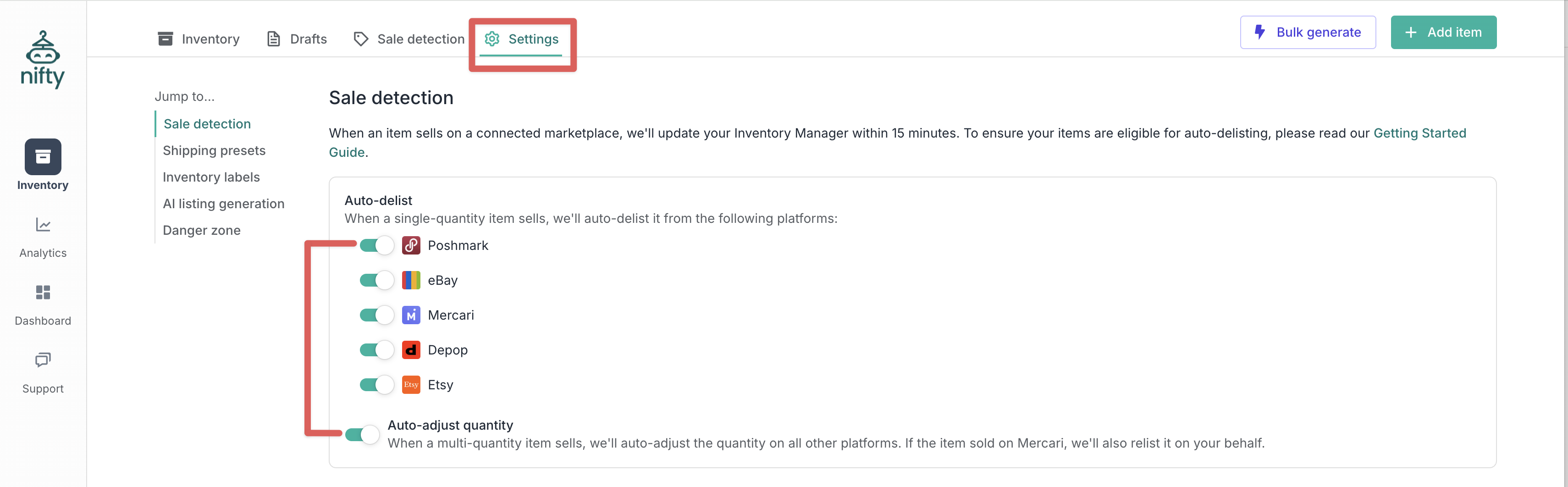Click the Add item button
The width and height of the screenshot is (1568, 487).
1443,32
